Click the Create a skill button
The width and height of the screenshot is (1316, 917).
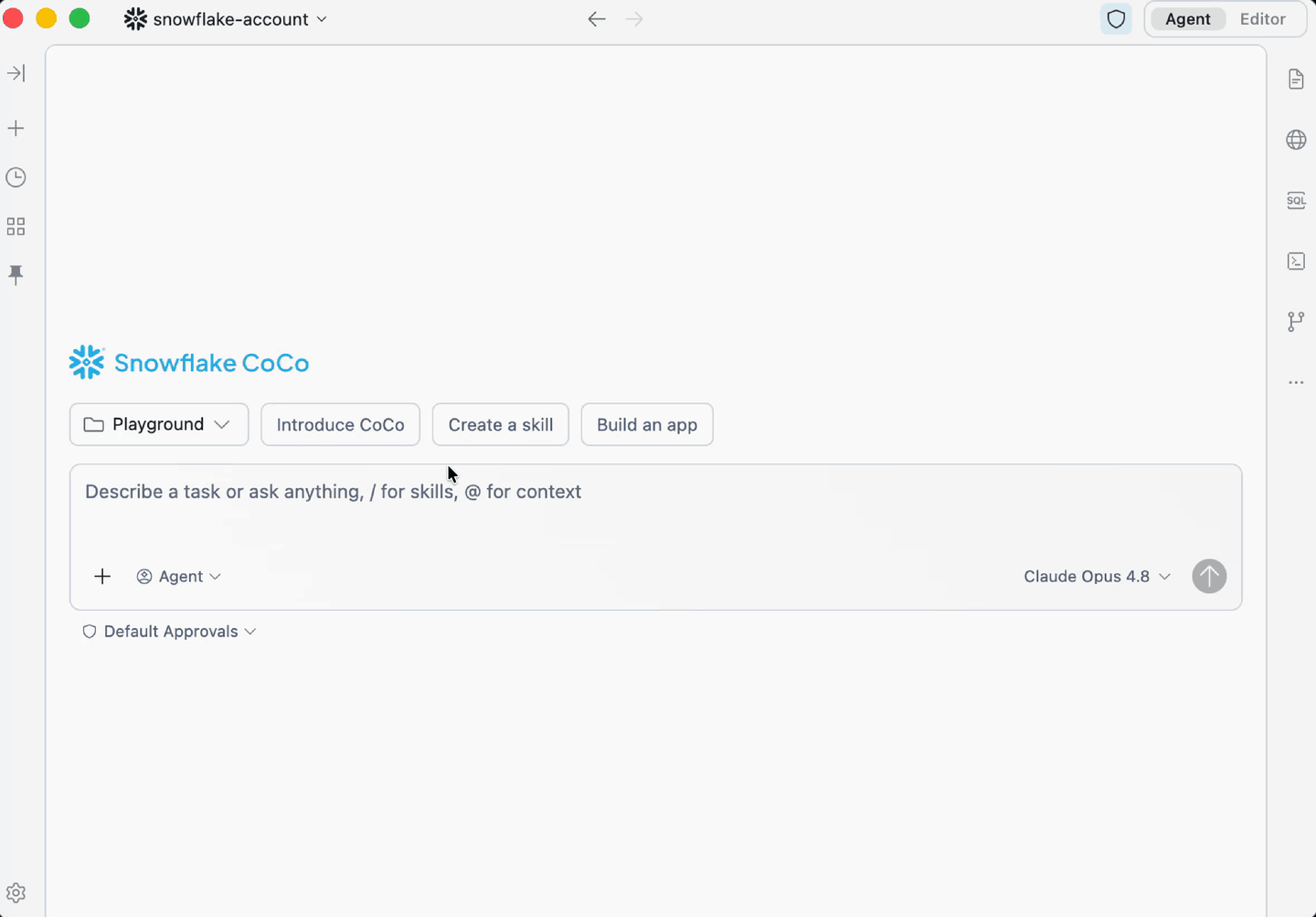(501, 424)
